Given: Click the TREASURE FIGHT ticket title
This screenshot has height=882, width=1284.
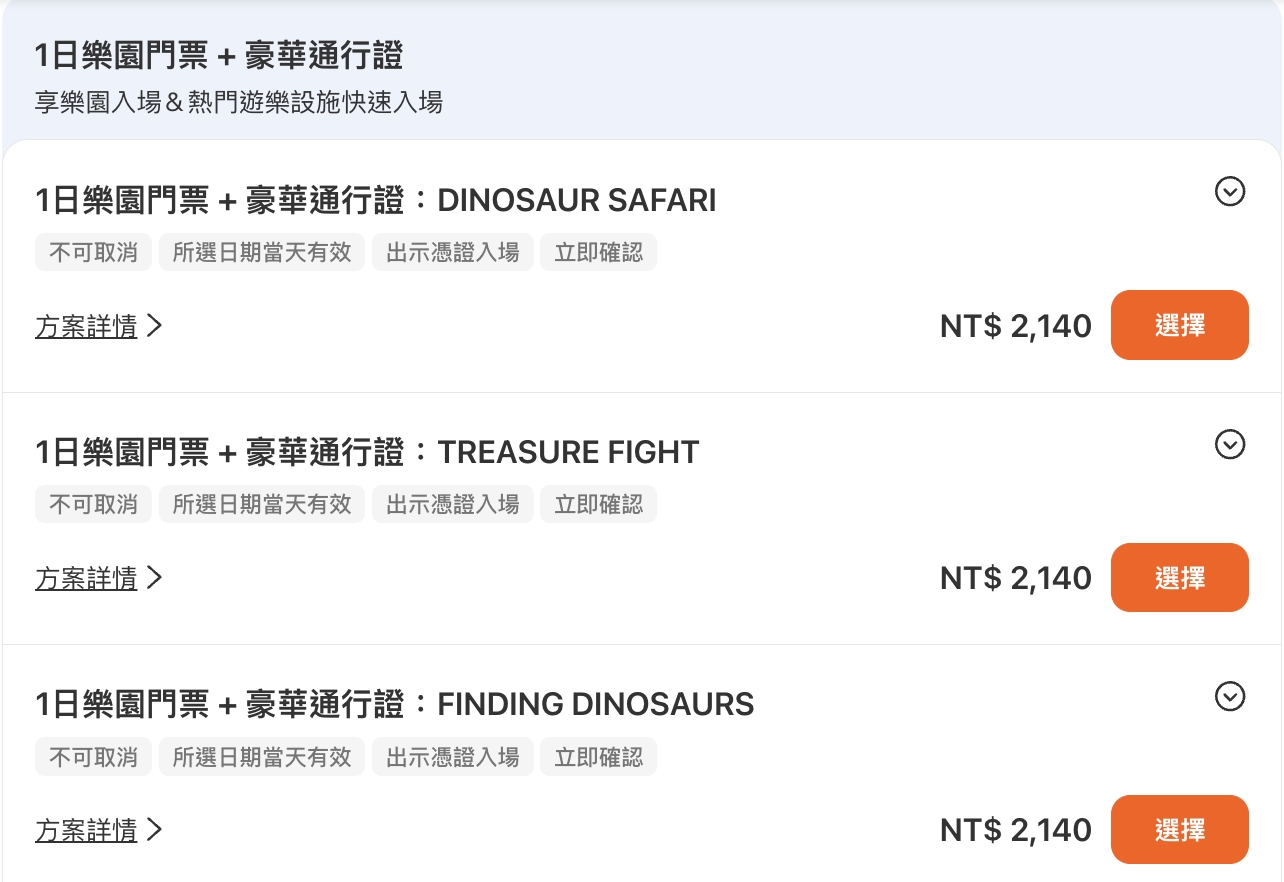Looking at the screenshot, I should point(366,452).
